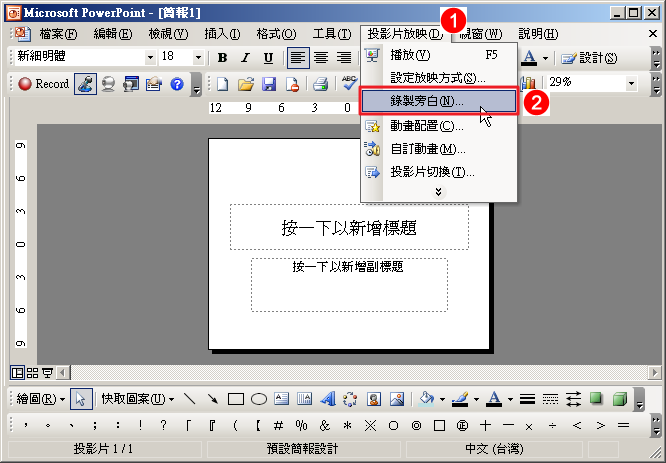This screenshot has height=463, width=666.
Task: Expand the full slideshow menu chevrons
Action: click(x=438, y=192)
